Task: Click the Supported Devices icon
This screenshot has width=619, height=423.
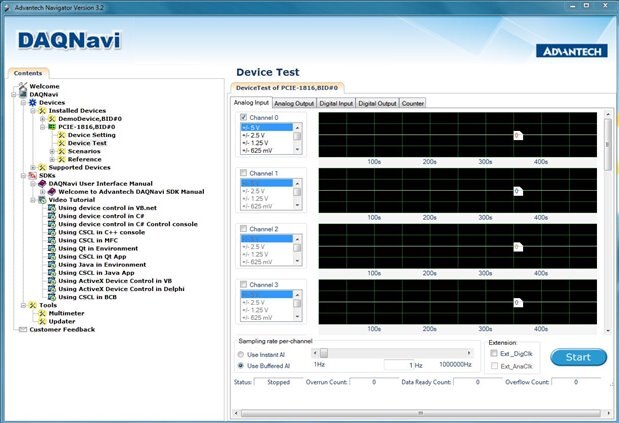Action: 42,167
